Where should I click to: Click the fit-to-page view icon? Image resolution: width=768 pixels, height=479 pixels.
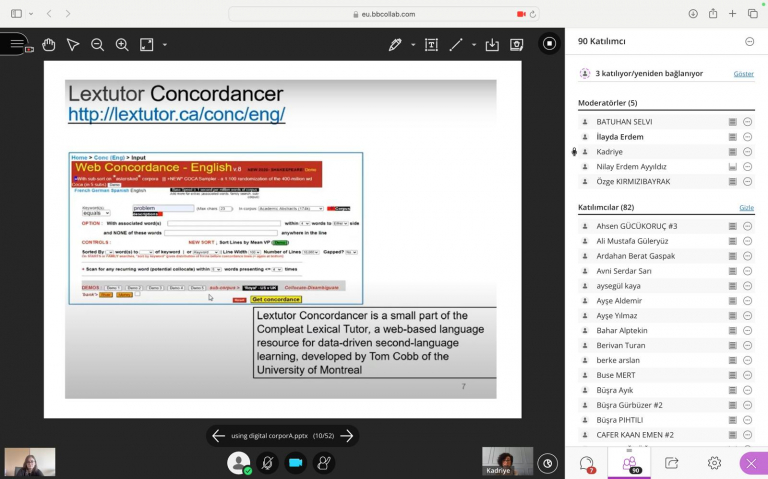click(x=146, y=45)
